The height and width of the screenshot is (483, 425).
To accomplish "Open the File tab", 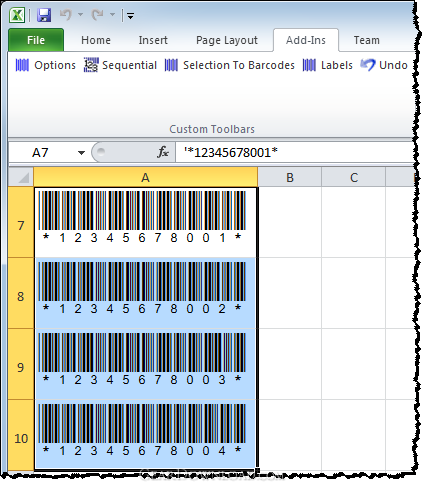I will coord(36,40).
